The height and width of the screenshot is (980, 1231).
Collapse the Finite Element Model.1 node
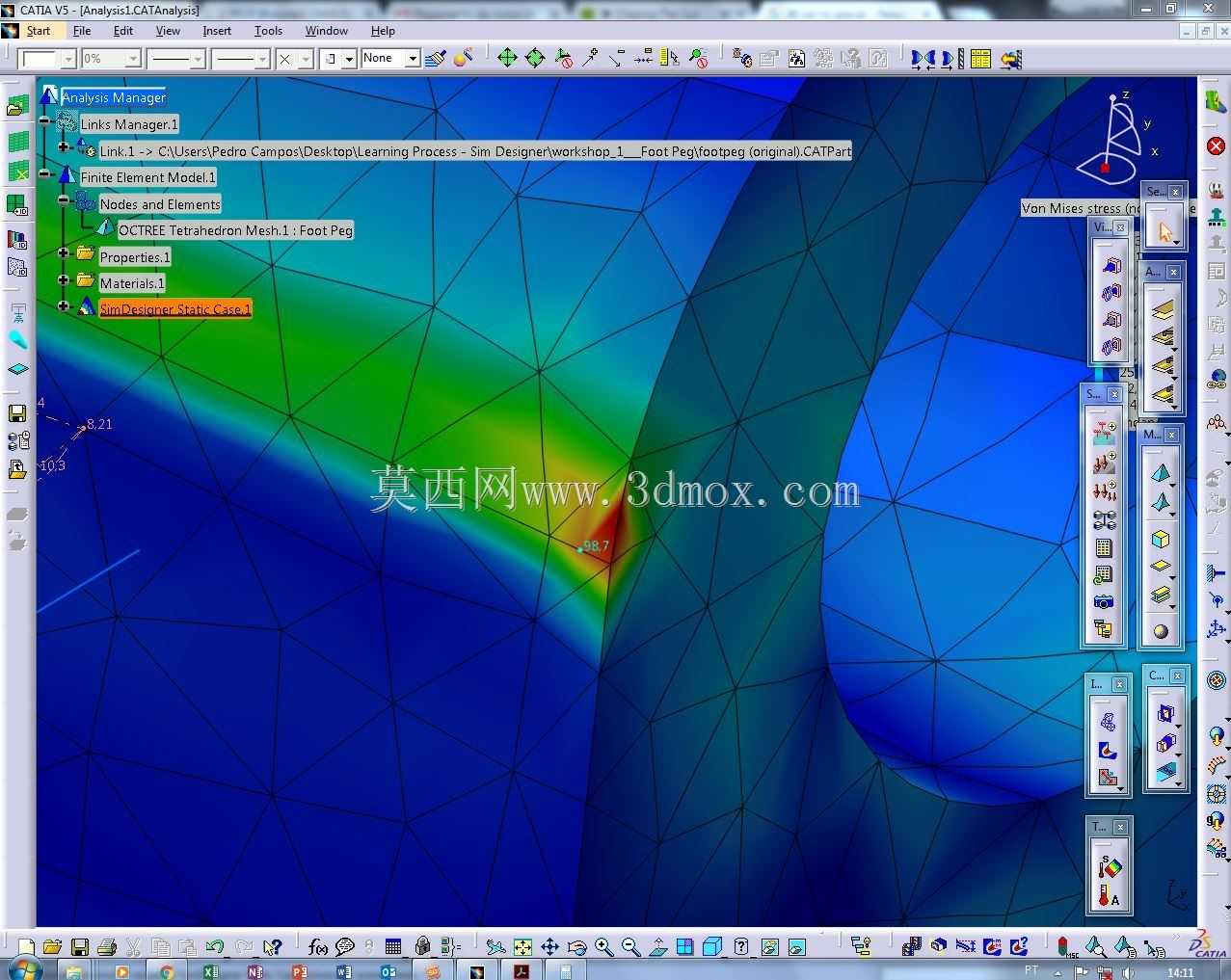tap(44, 173)
